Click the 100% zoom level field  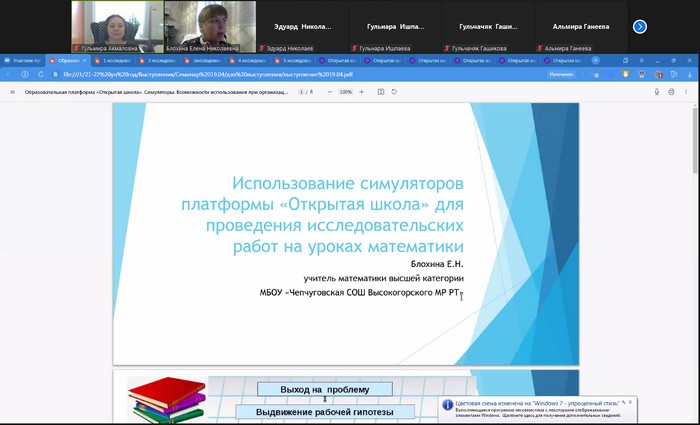pyautogui.click(x=346, y=92)
